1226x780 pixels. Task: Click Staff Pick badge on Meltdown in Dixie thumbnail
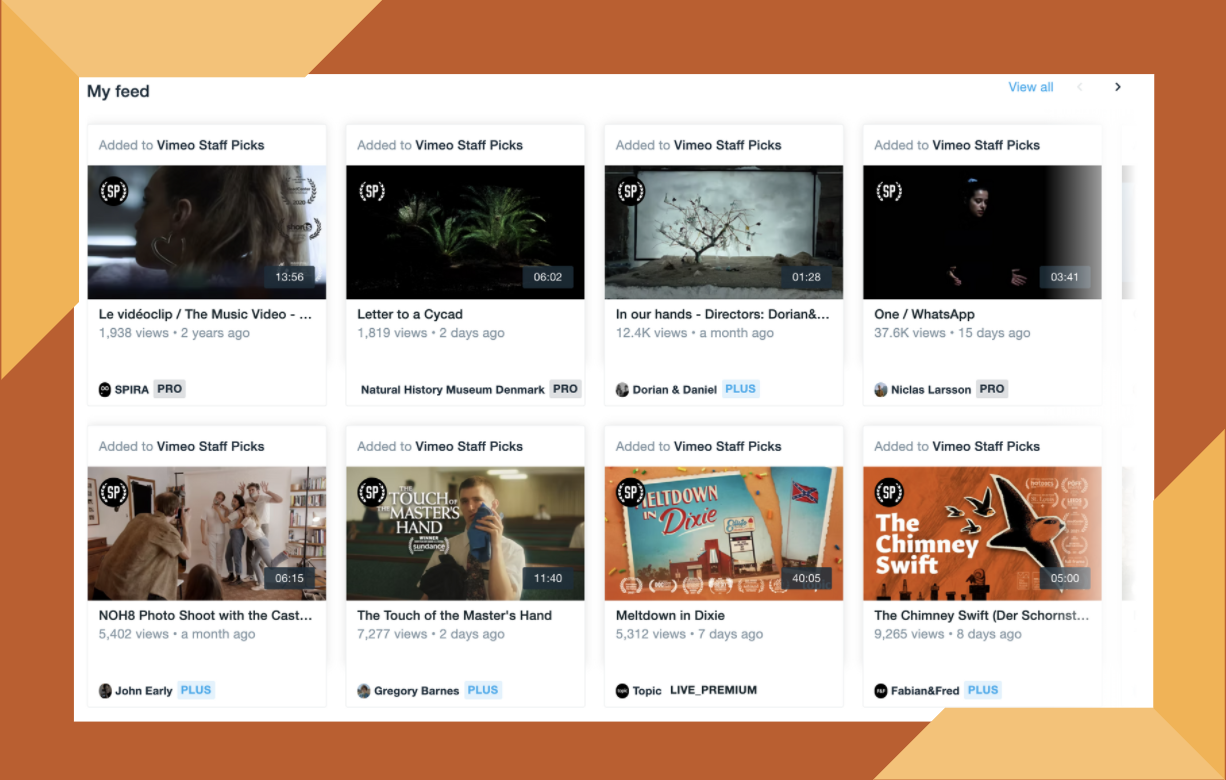[x=630, y=492]
